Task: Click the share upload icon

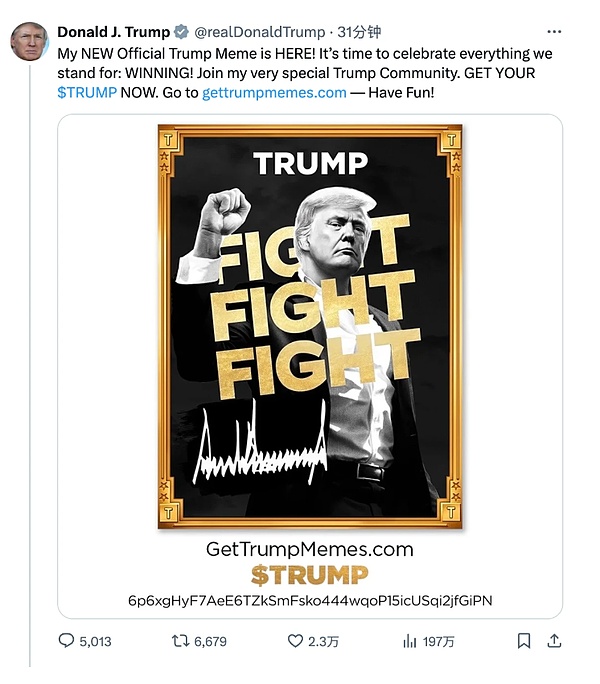Action: coord(554,640)
